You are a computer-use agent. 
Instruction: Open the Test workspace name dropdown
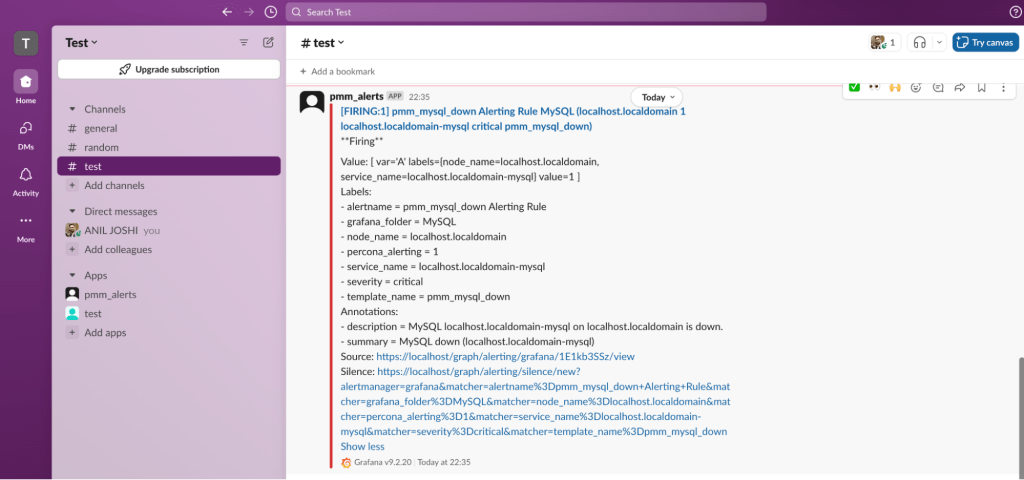82,43
